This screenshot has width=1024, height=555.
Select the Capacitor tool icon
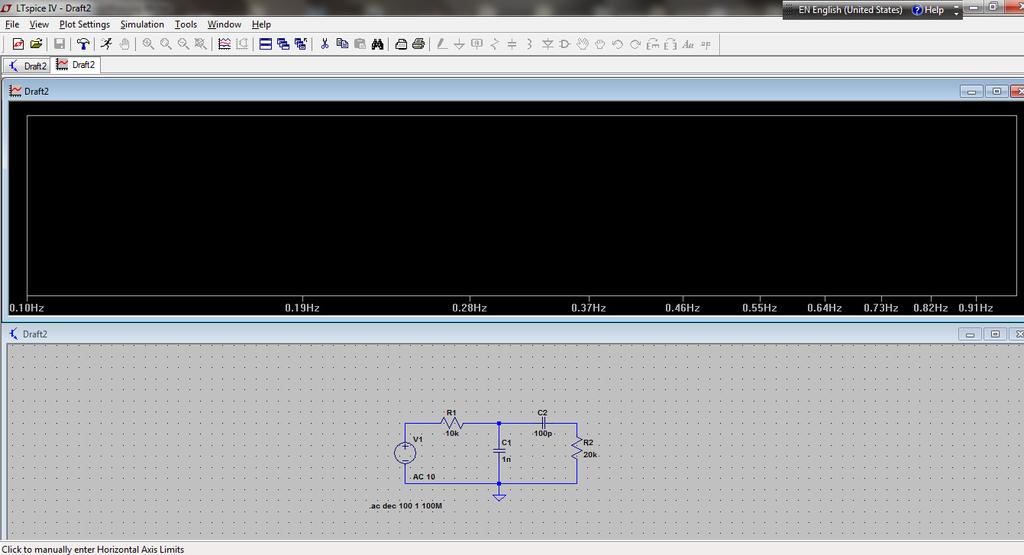click(512, 44)
